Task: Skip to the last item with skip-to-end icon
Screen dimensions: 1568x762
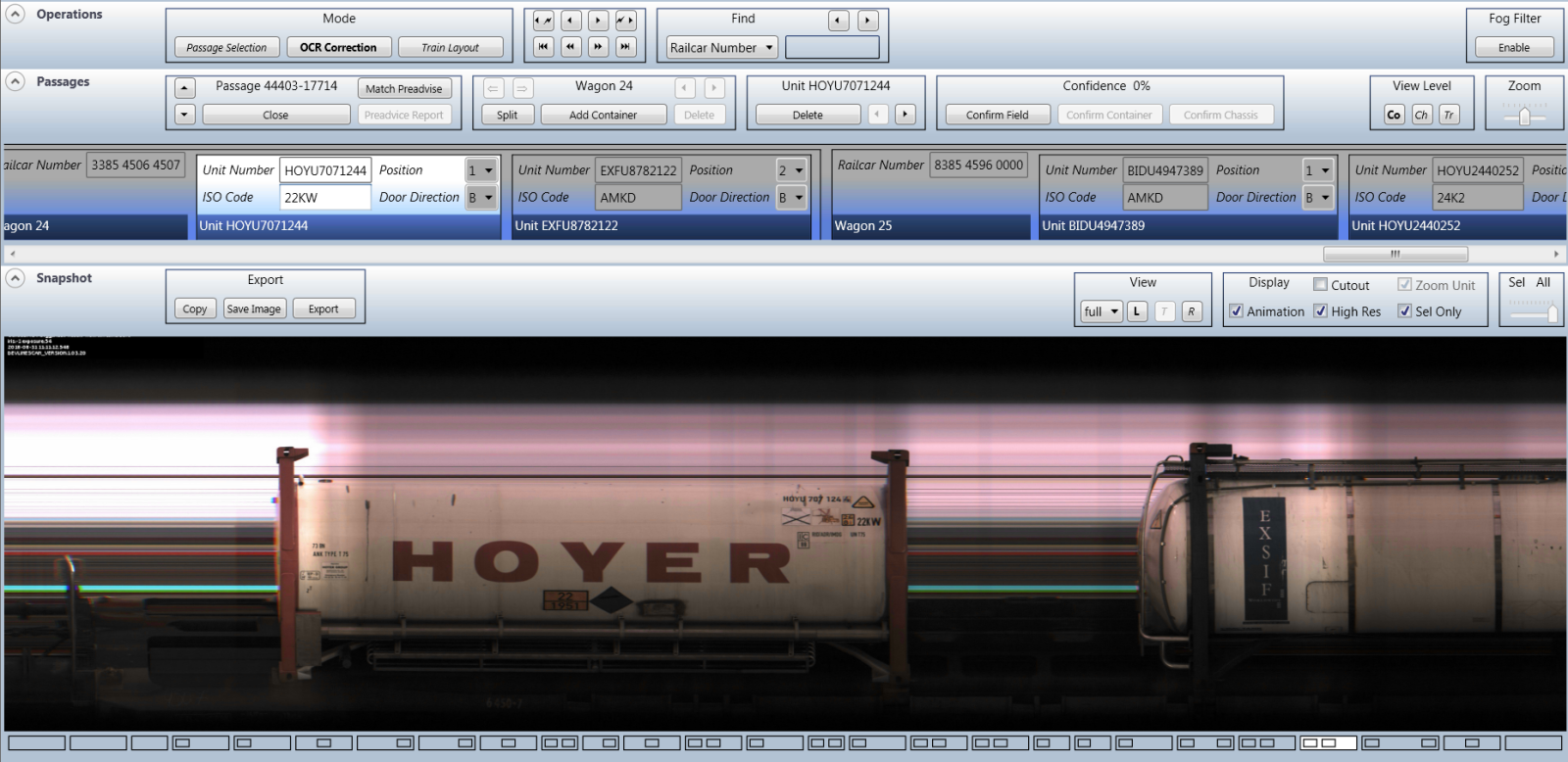Action: [x=625, y=46]
